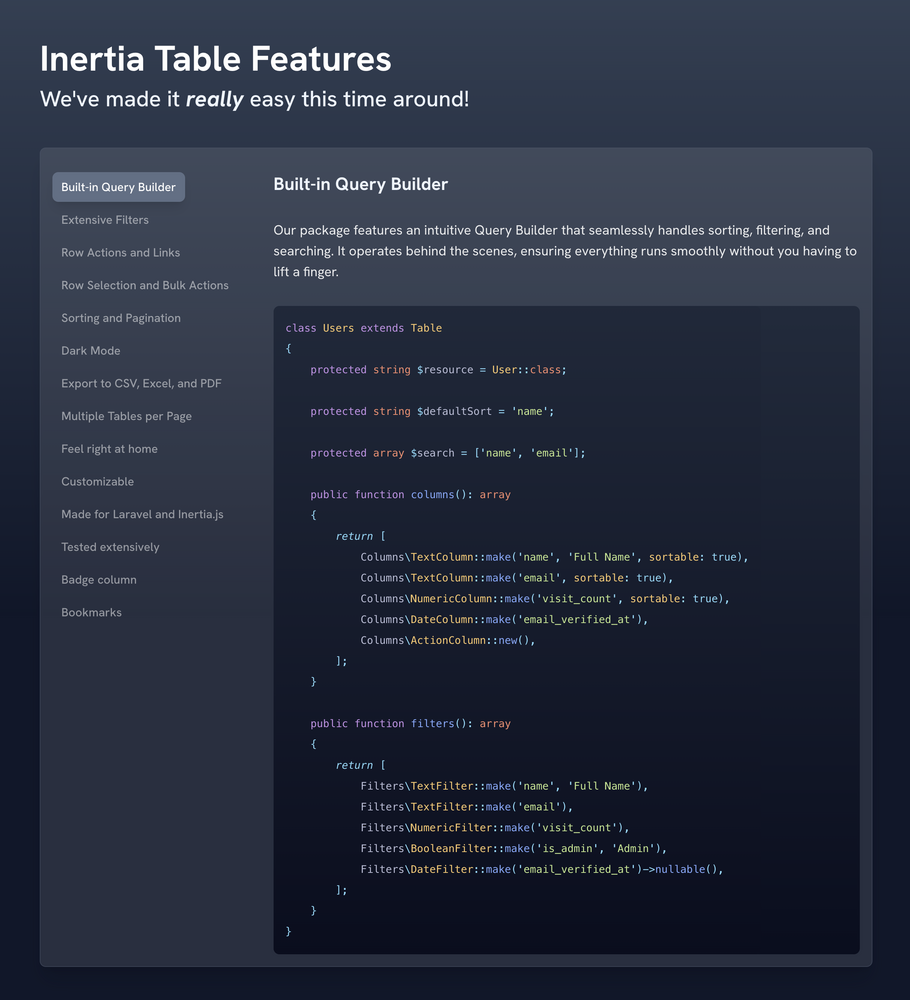Click 'public function filters(): array' line
The height and width of the screenshot is (1000, 910).
point(410,723)
